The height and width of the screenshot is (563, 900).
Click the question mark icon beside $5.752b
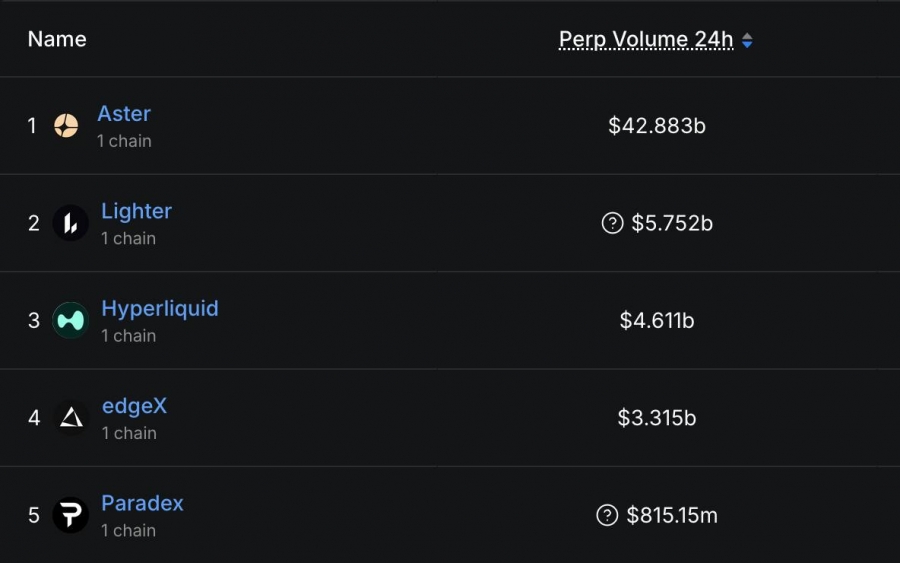pyautogui.click(x=612, y=223)
